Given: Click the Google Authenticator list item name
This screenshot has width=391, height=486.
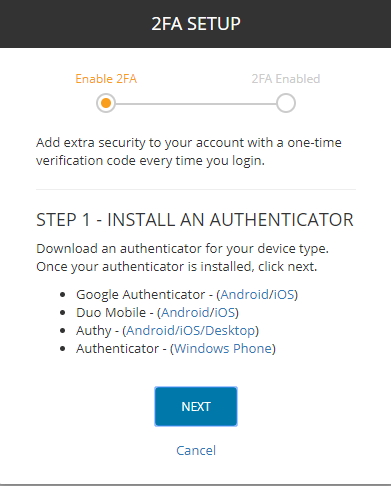Looking at the screenshot, I should 140,294.
